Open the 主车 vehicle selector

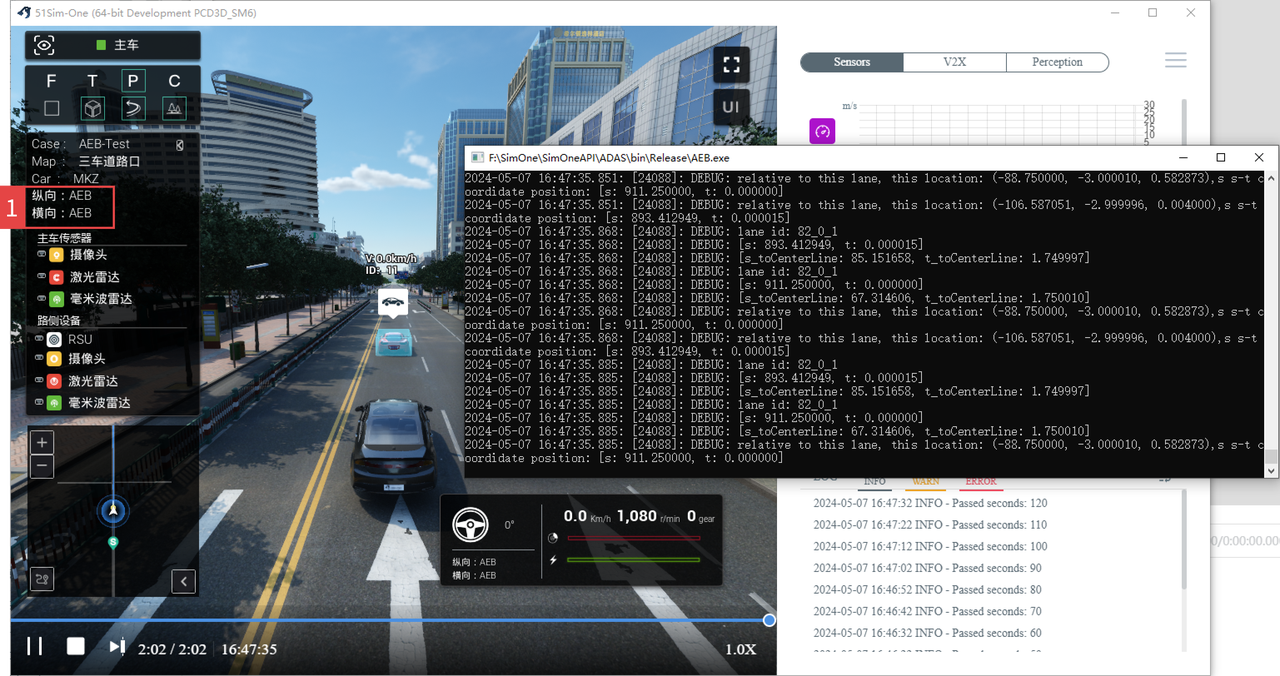[x=117, y=46]
